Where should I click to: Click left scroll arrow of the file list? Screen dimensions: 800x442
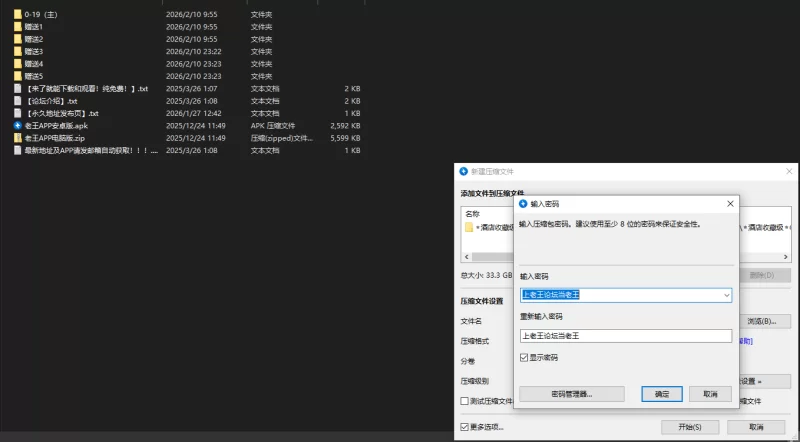[x=466, y=256]
